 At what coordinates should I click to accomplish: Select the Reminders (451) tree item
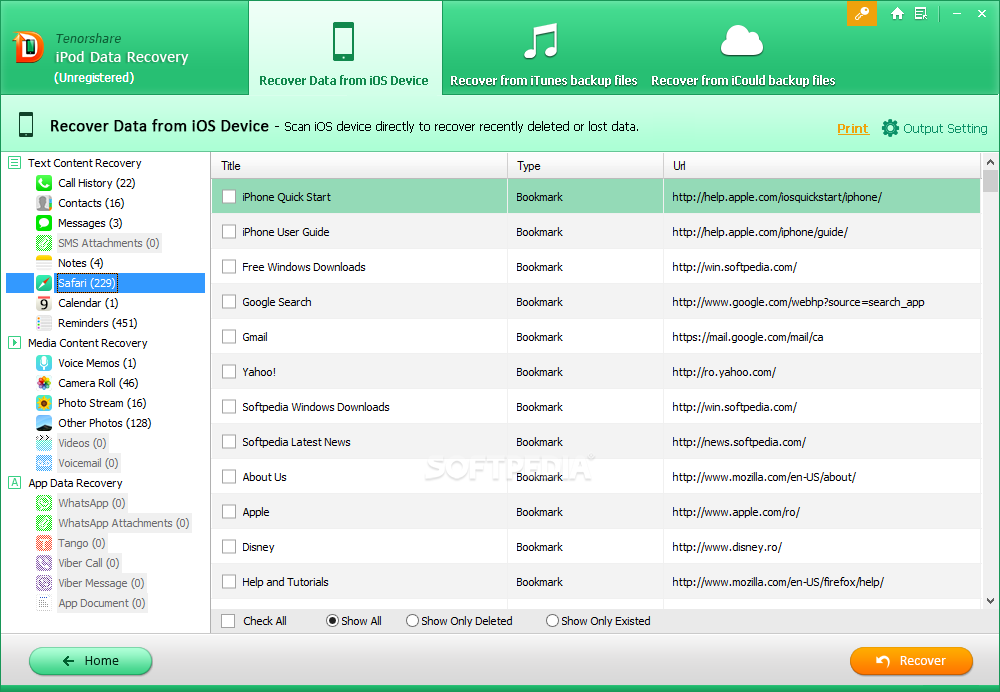click(98, 323)
